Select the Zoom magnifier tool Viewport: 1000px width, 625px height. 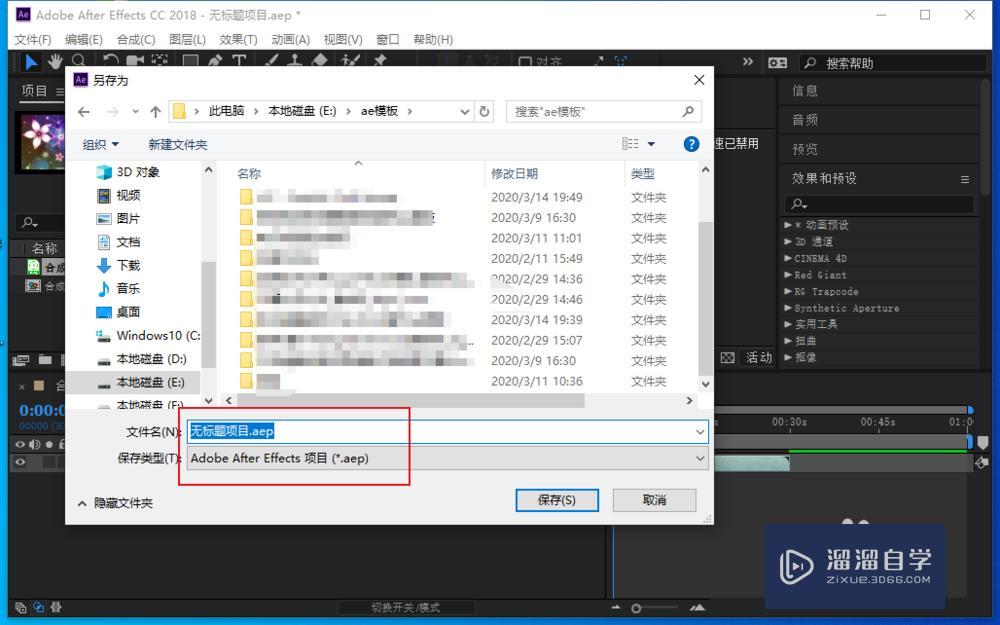pyautogui.click(x=79, y=62)
